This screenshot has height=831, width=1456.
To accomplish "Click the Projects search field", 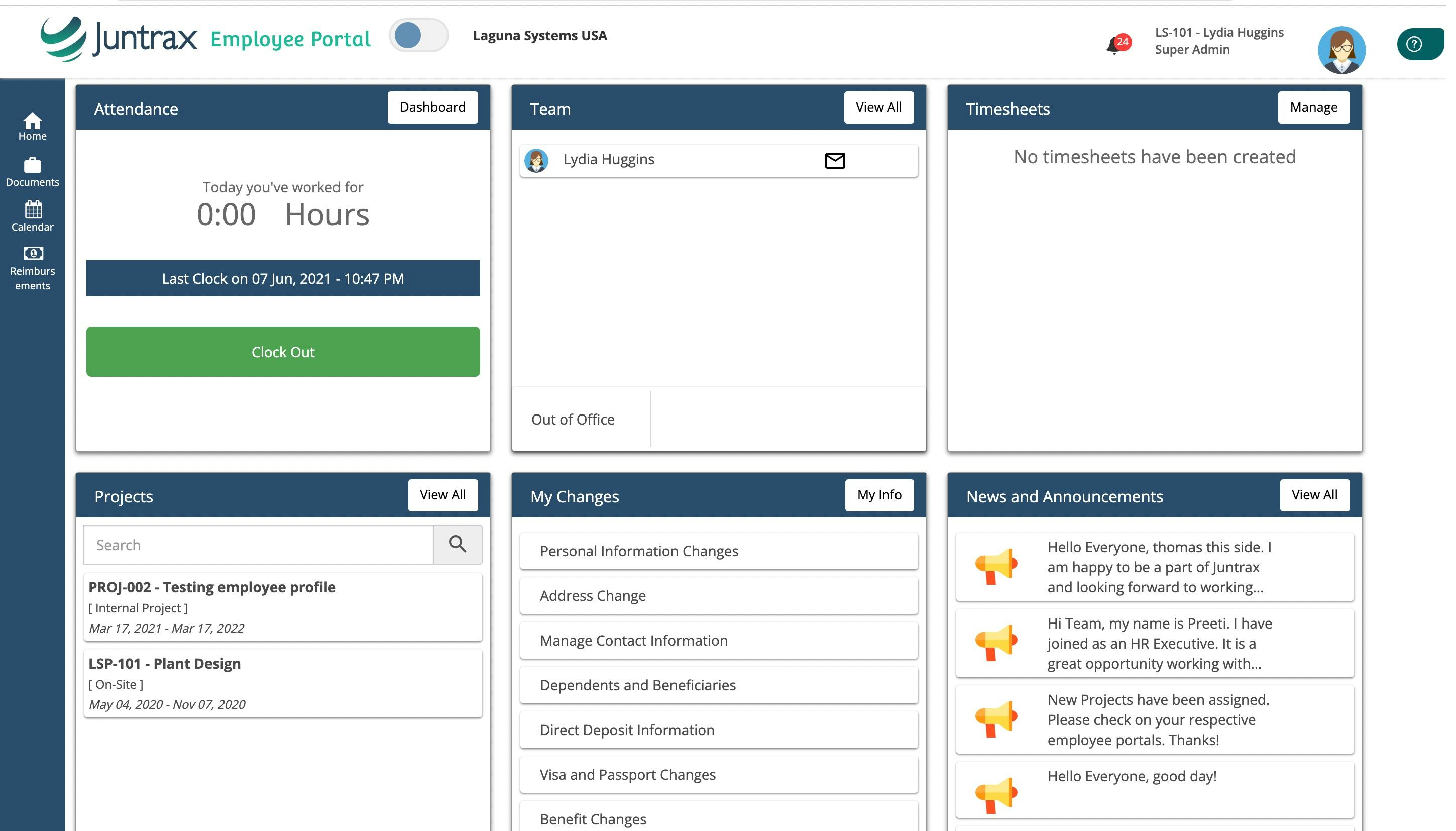I will pos(259,545).
